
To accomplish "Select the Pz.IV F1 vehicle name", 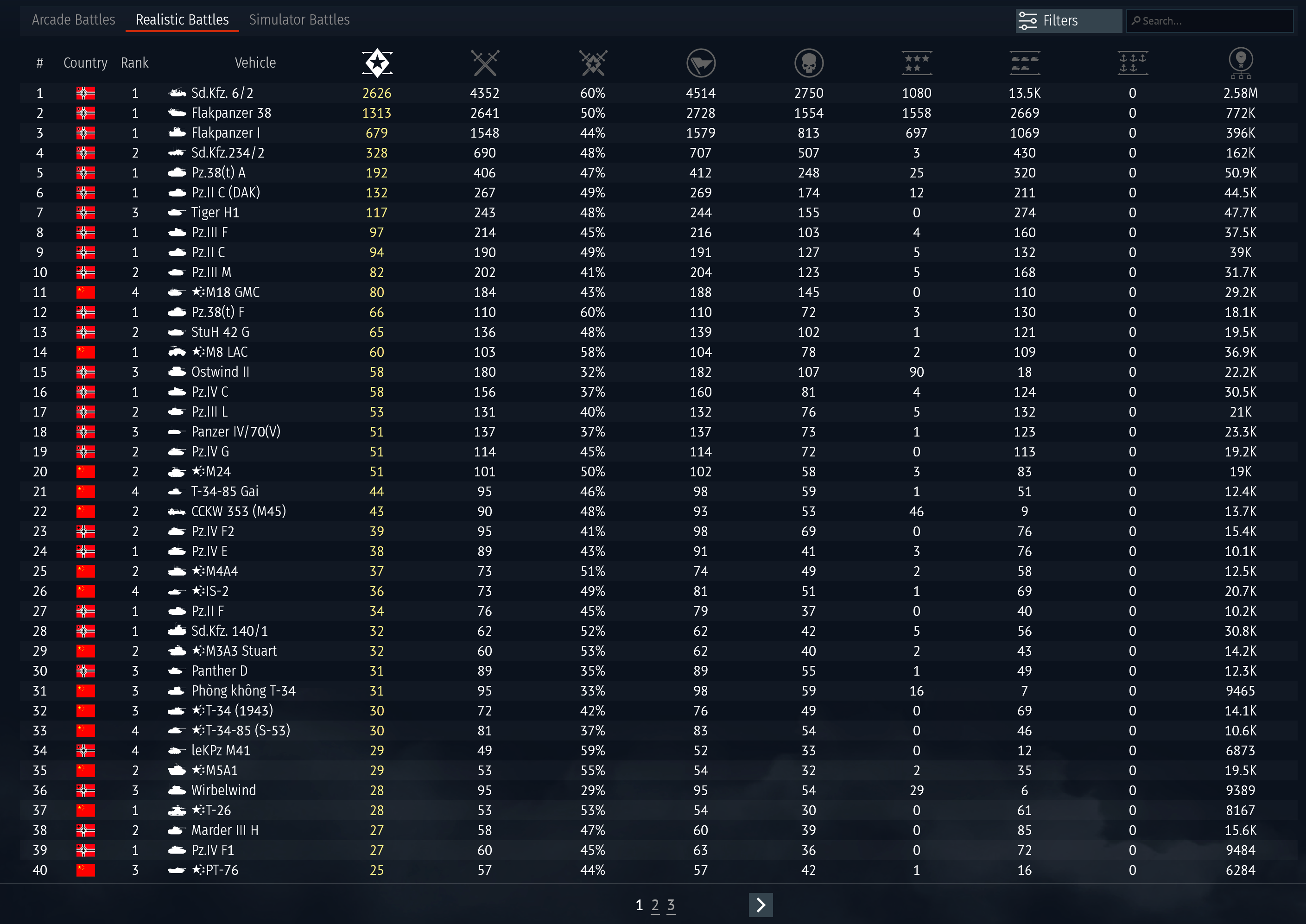I will 213,850.
